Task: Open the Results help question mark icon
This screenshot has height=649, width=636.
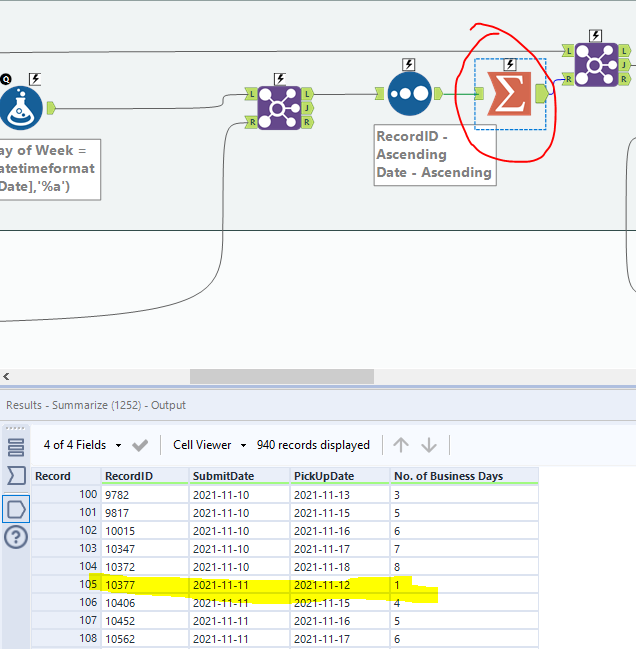Action: 16,538
